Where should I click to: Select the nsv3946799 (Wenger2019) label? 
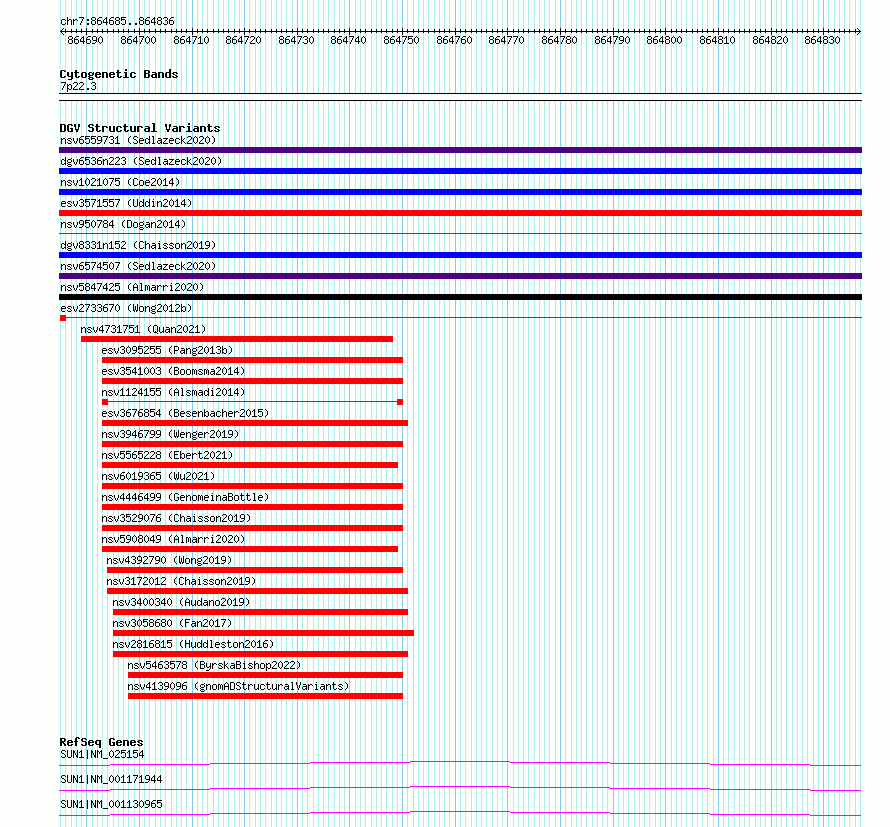[170, 434]
